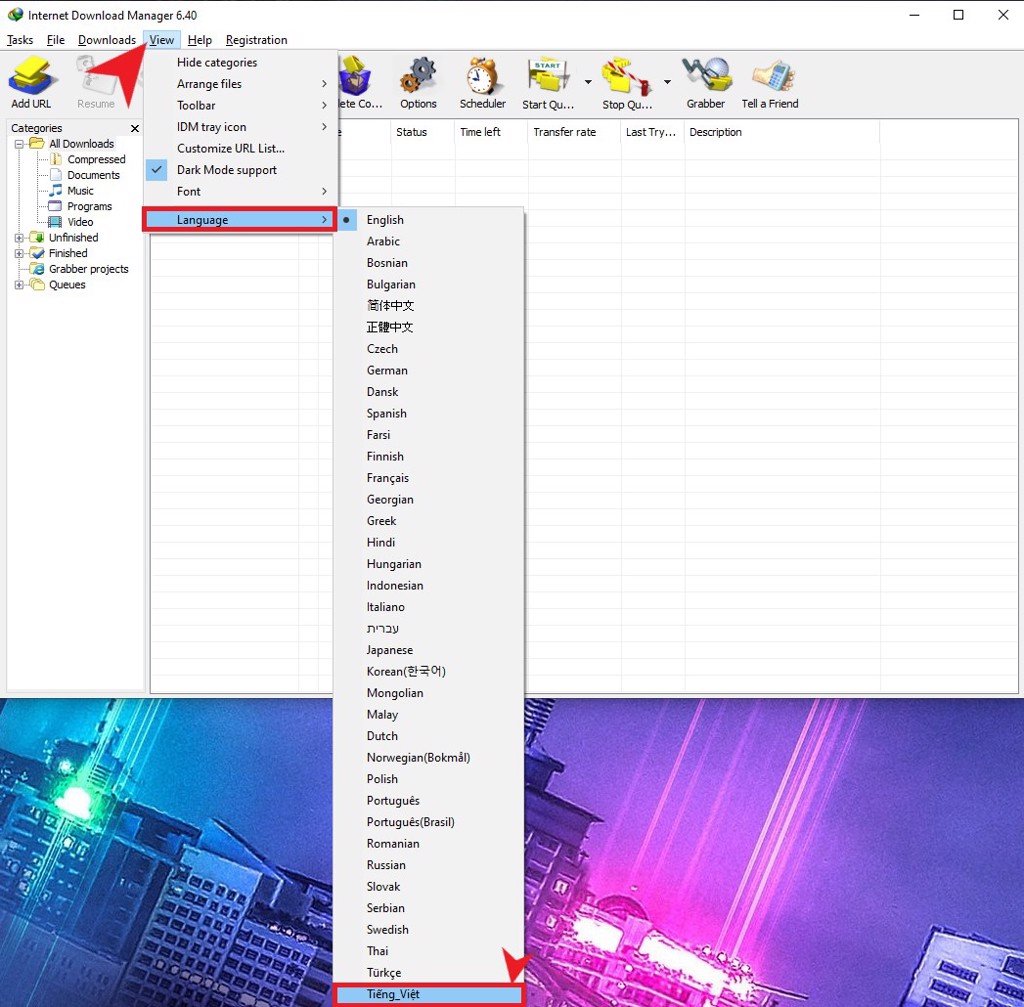Select the Compressed category icon
The width and height of the screenshot is (1024, 1007).
[56, 159]
